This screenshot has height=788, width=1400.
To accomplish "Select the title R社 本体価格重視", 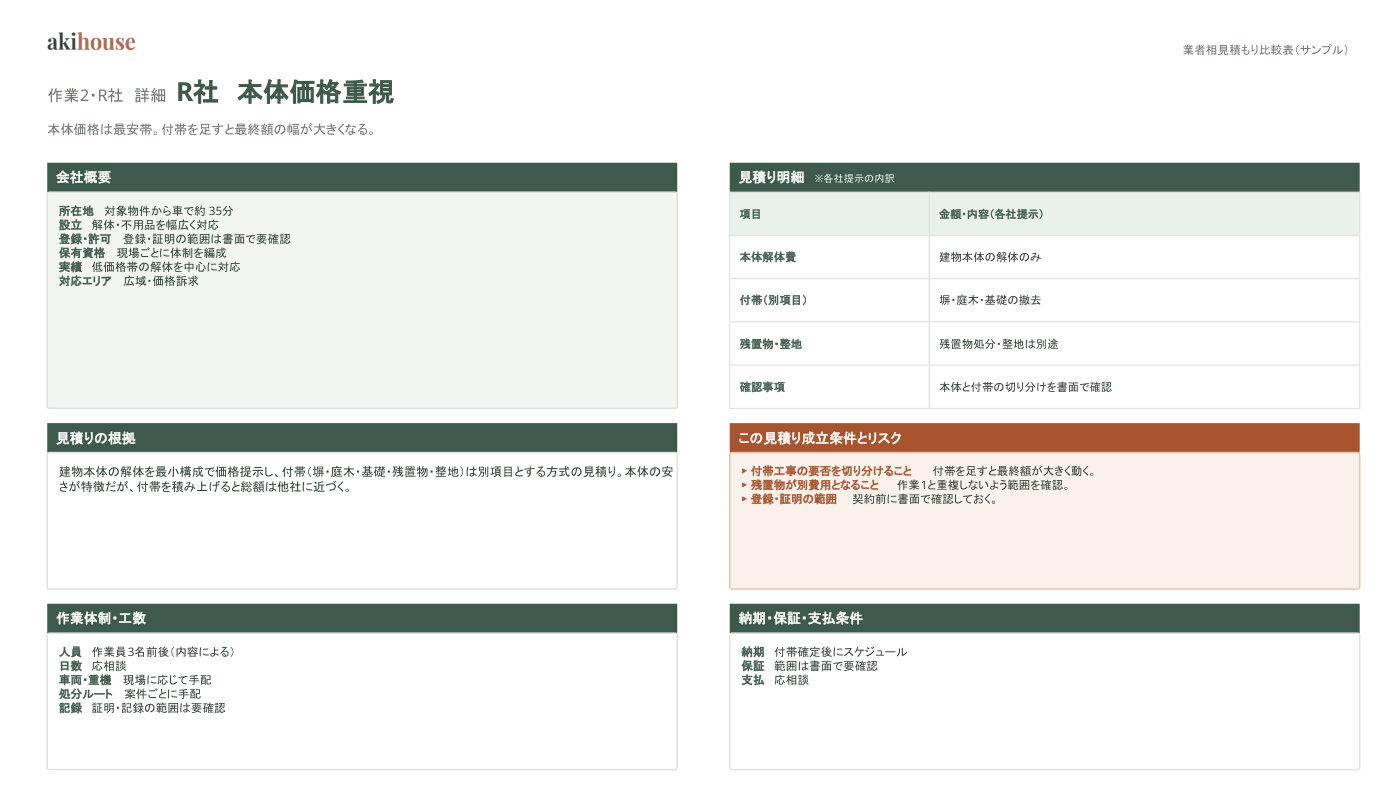I will [285, 92].
